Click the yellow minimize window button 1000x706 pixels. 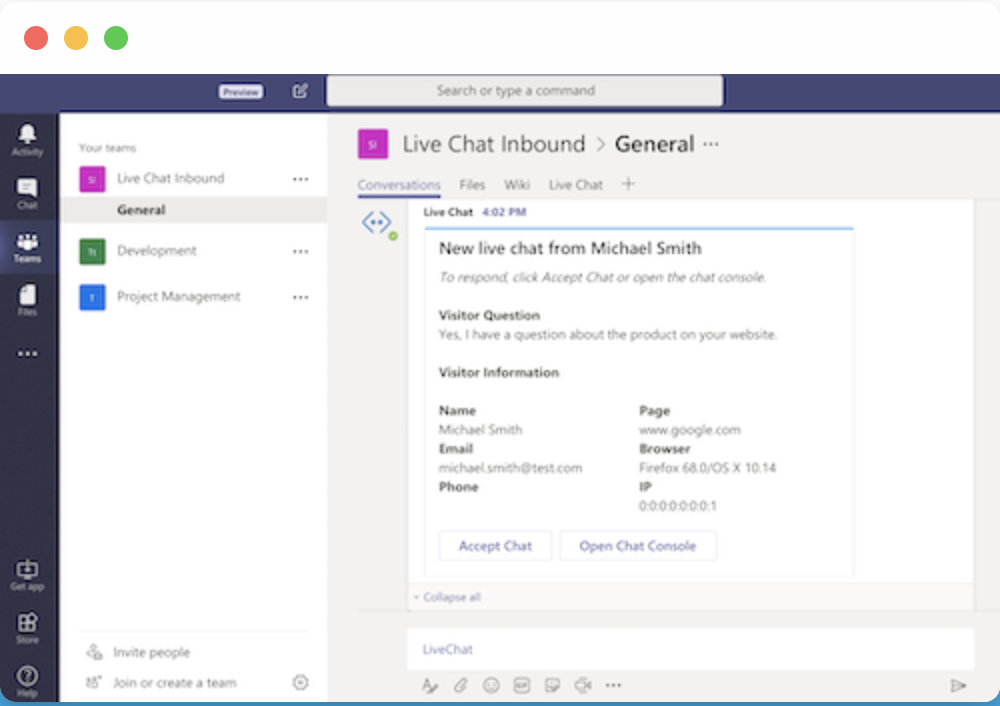[x=76, y=38]
